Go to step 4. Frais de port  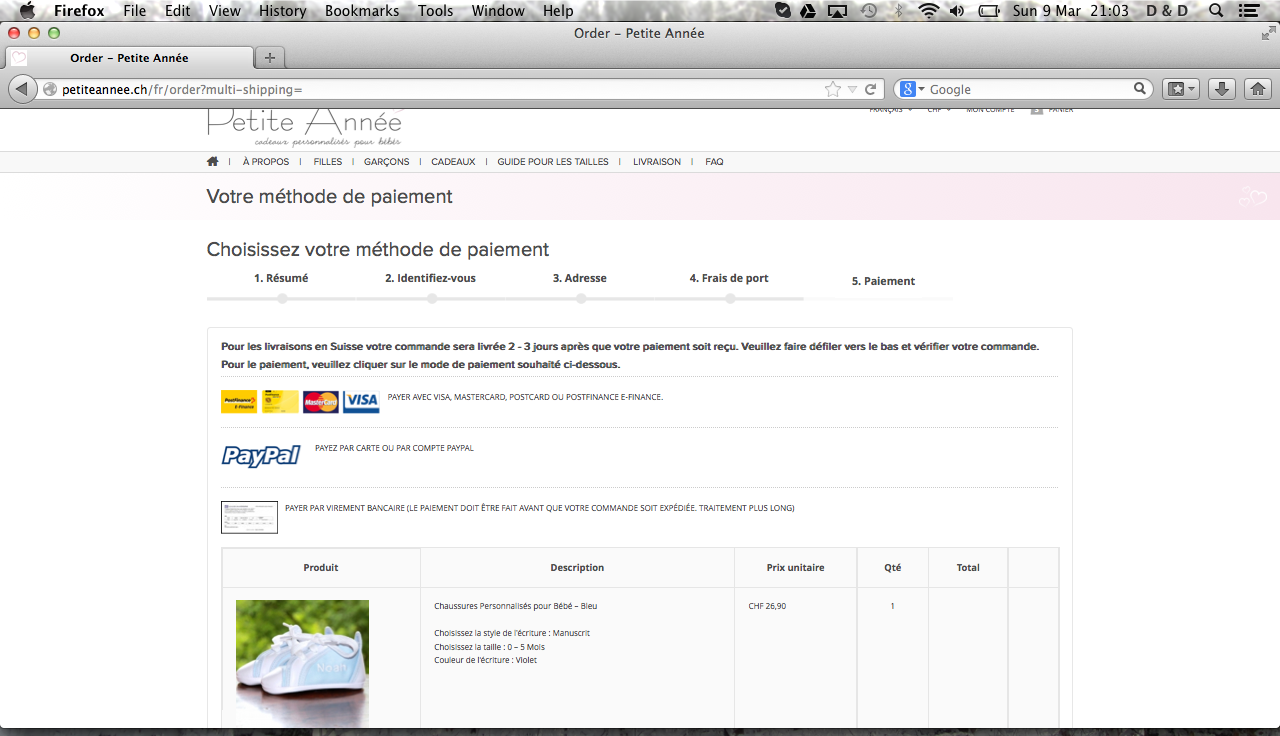[729, 278]
